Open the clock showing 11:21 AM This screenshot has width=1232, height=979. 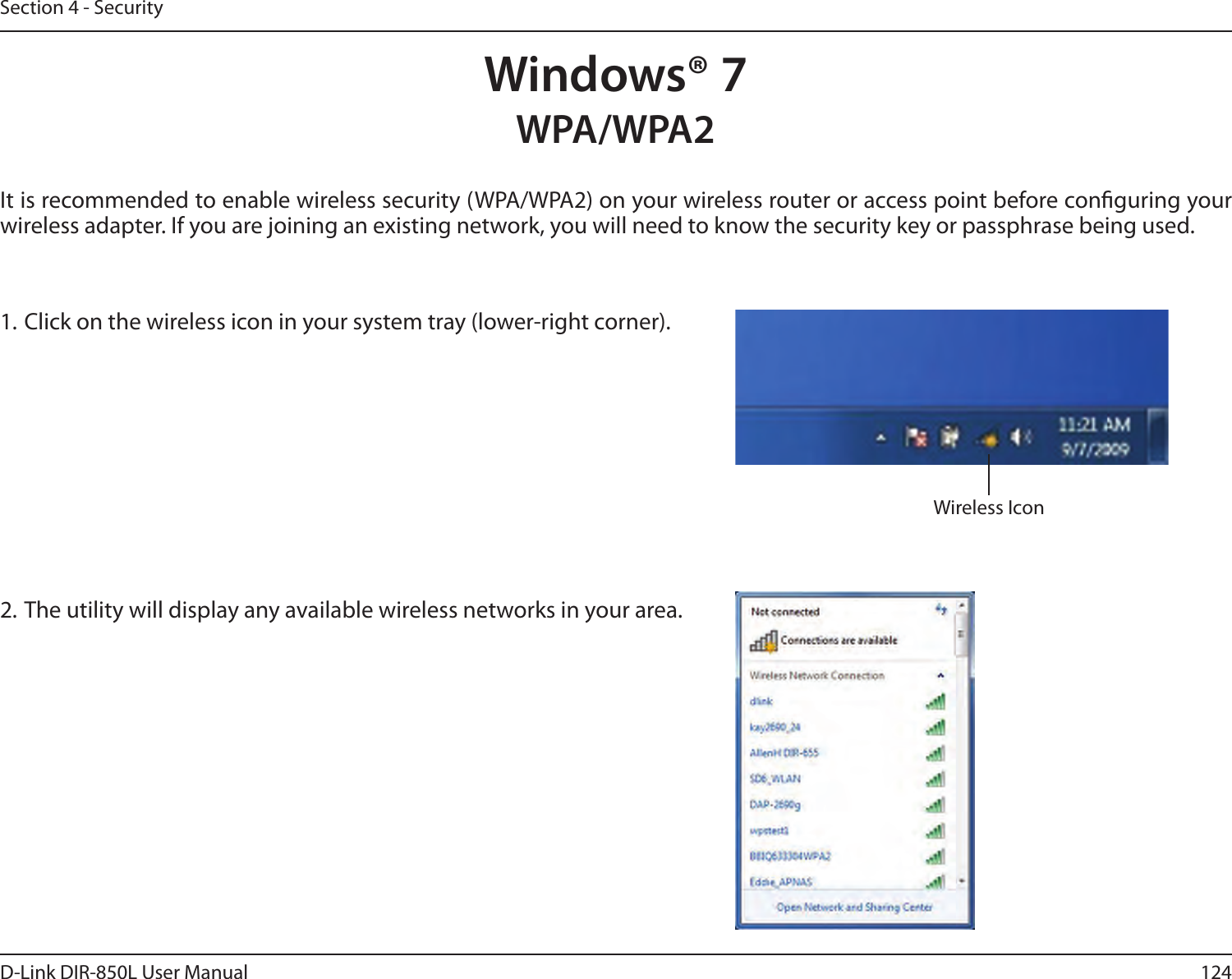click(1094, 437)
